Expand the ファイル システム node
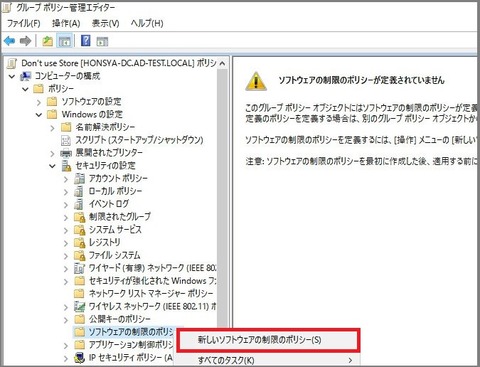 (66, 256)
